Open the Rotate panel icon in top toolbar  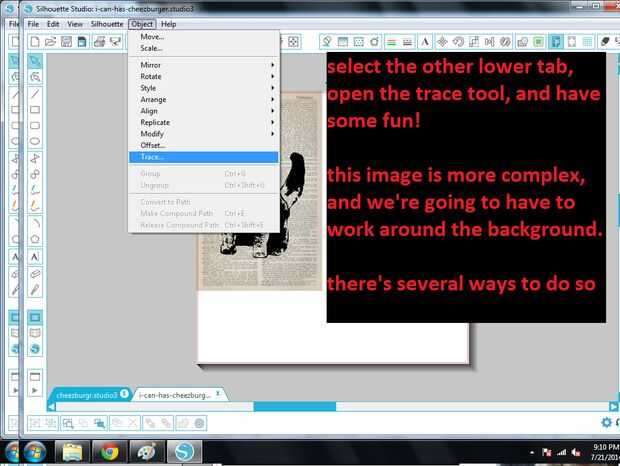click(458, 42)
